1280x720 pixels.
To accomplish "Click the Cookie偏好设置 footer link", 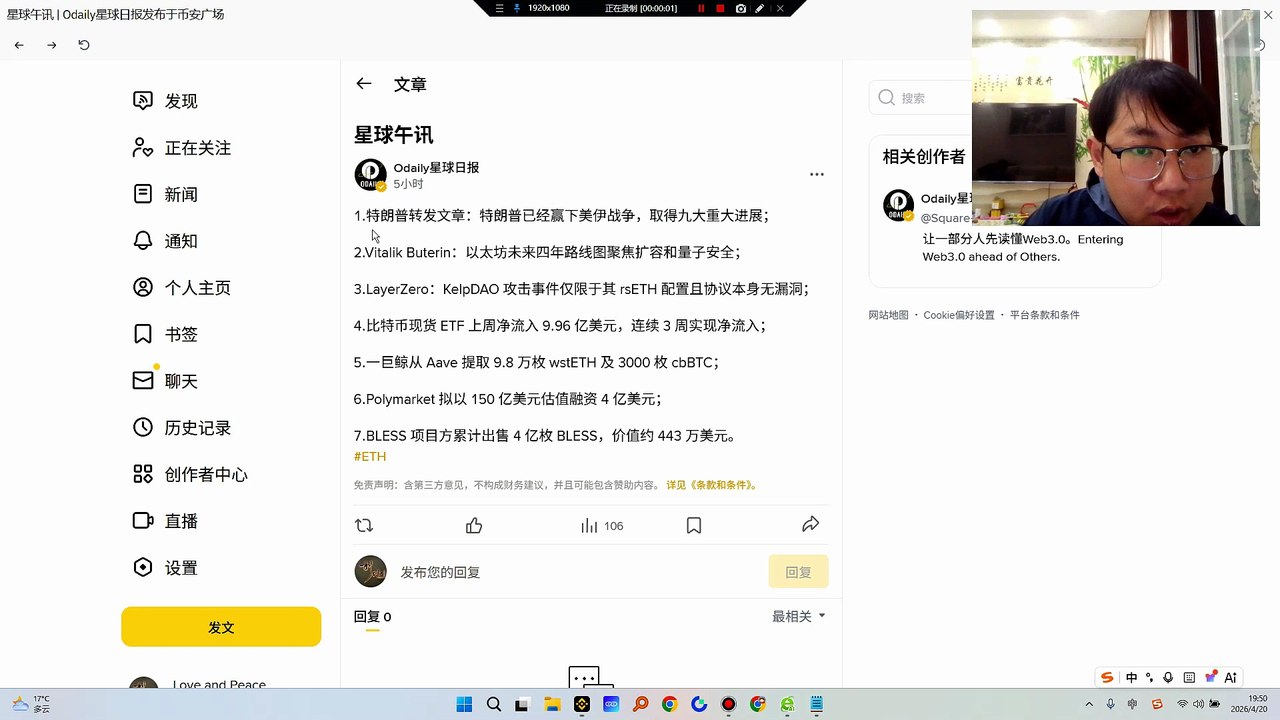I will coord(959,315).
